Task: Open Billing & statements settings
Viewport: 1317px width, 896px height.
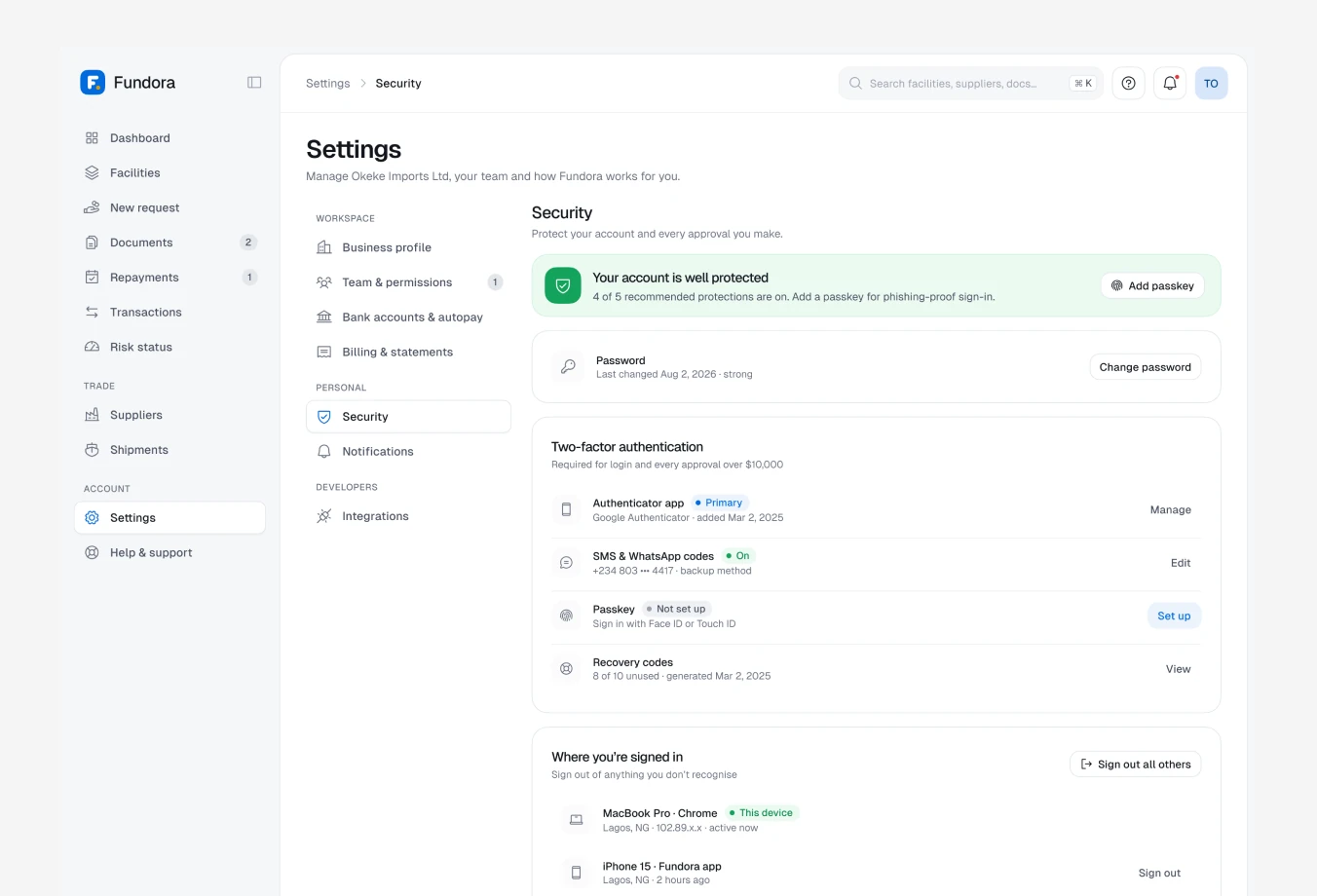Action: (x=408, y=353)
